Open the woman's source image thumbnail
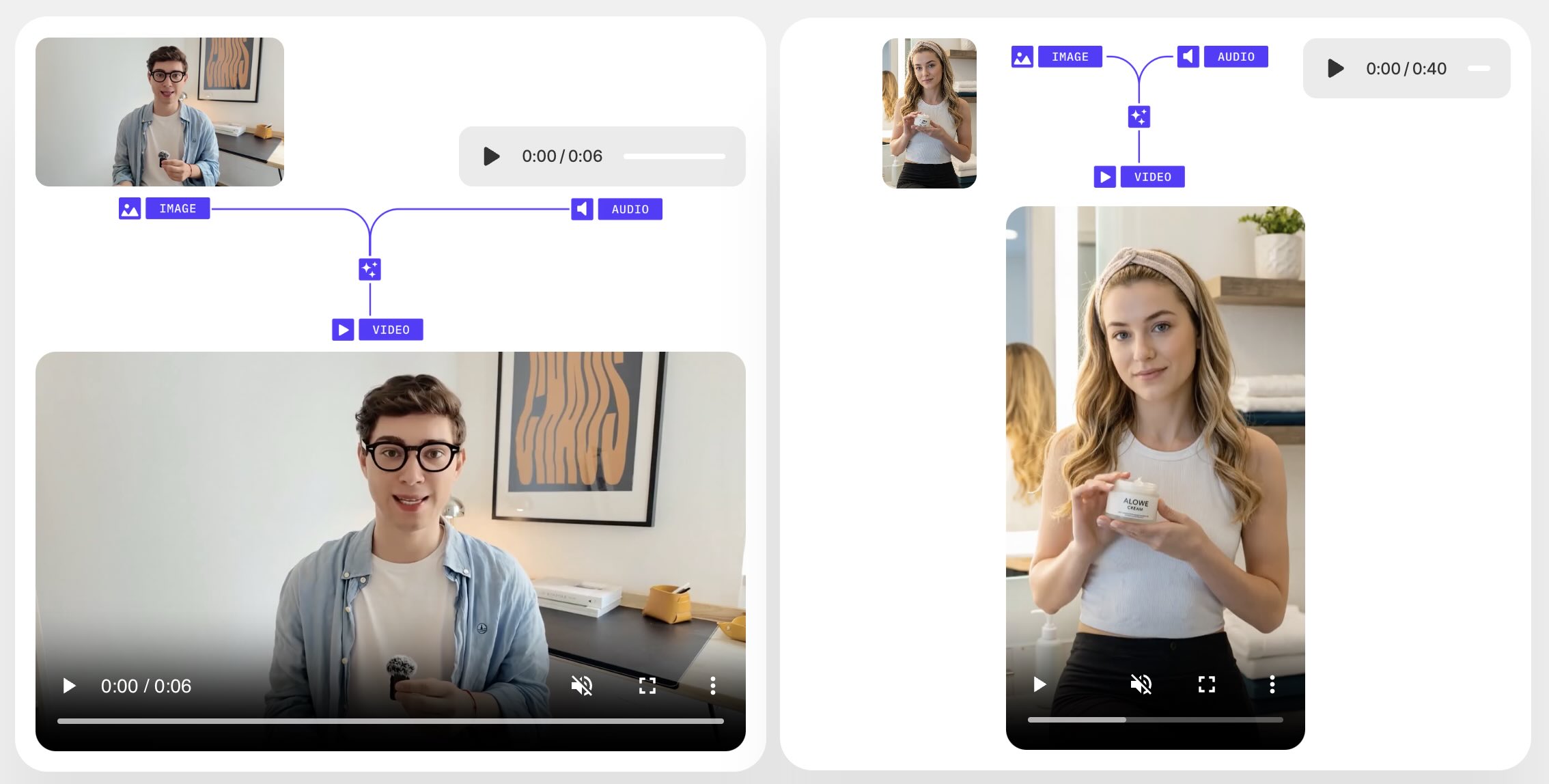Image resolution: width=1549 pixels, height=784 pixels. pyautogui.click(x=929, y=113)
